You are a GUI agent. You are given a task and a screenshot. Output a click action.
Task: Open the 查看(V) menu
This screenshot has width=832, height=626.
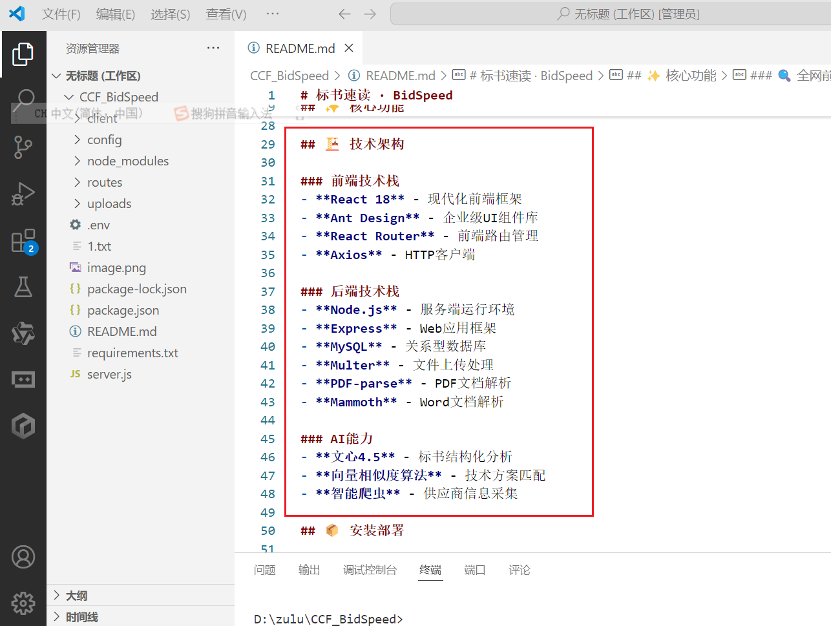click(x=226, y=14)
